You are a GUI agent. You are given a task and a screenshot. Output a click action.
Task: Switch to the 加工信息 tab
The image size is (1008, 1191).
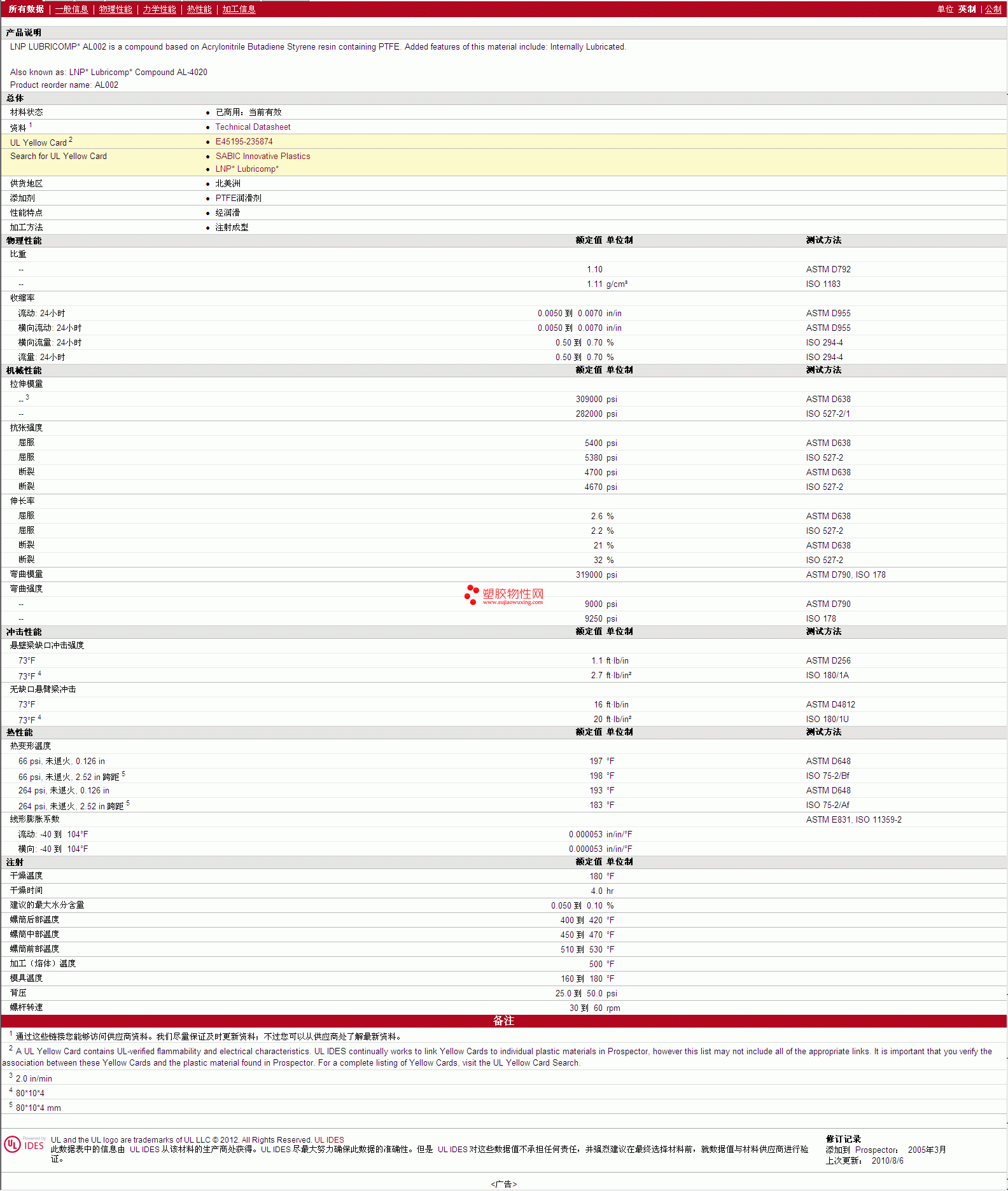[239, 9]
